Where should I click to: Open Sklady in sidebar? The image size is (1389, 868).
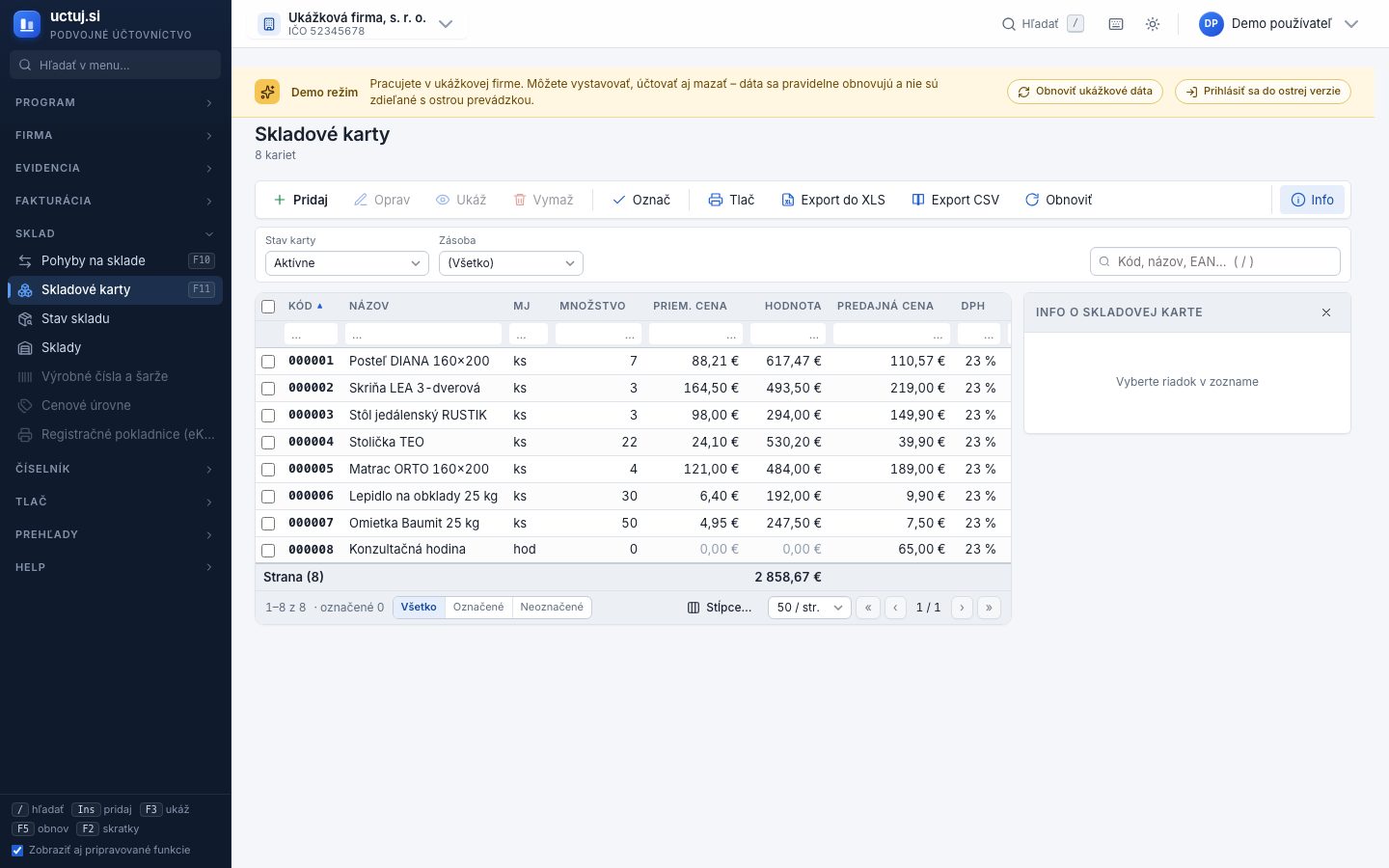click(116, 347)
